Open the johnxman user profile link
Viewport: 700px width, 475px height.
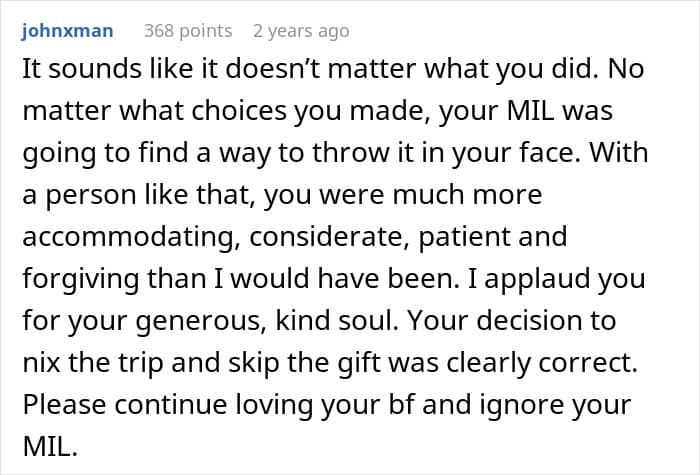coord(67,30)
